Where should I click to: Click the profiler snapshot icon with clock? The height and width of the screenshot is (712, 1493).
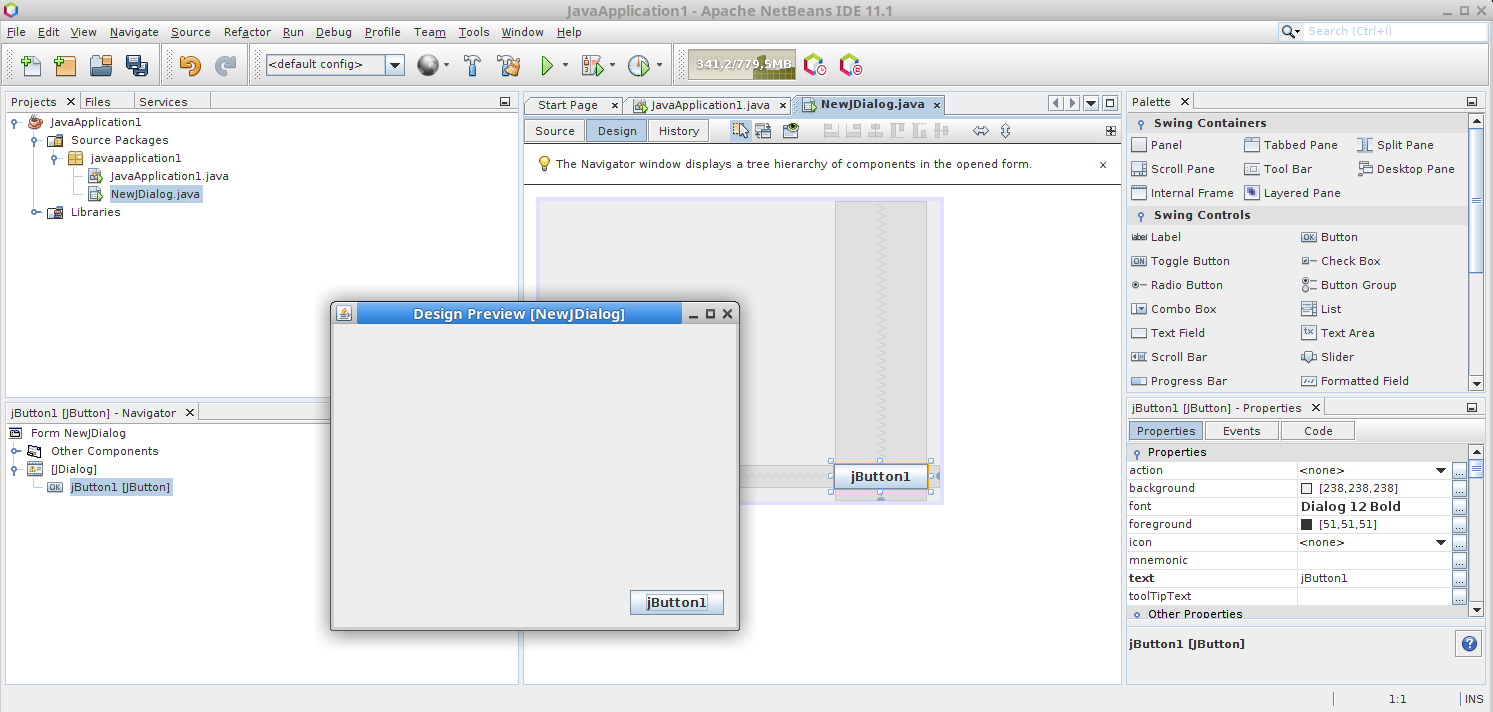click(x=815, y=66)
